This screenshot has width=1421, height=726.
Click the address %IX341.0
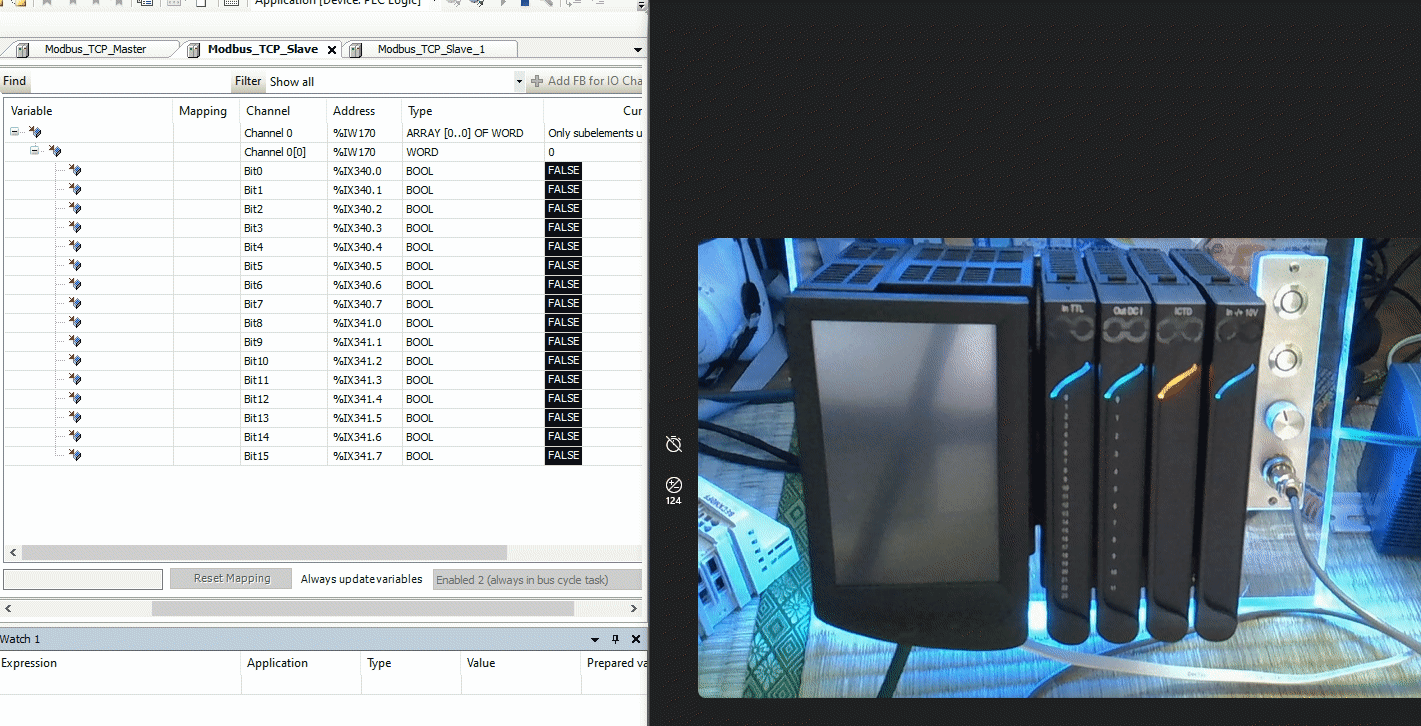357,323
